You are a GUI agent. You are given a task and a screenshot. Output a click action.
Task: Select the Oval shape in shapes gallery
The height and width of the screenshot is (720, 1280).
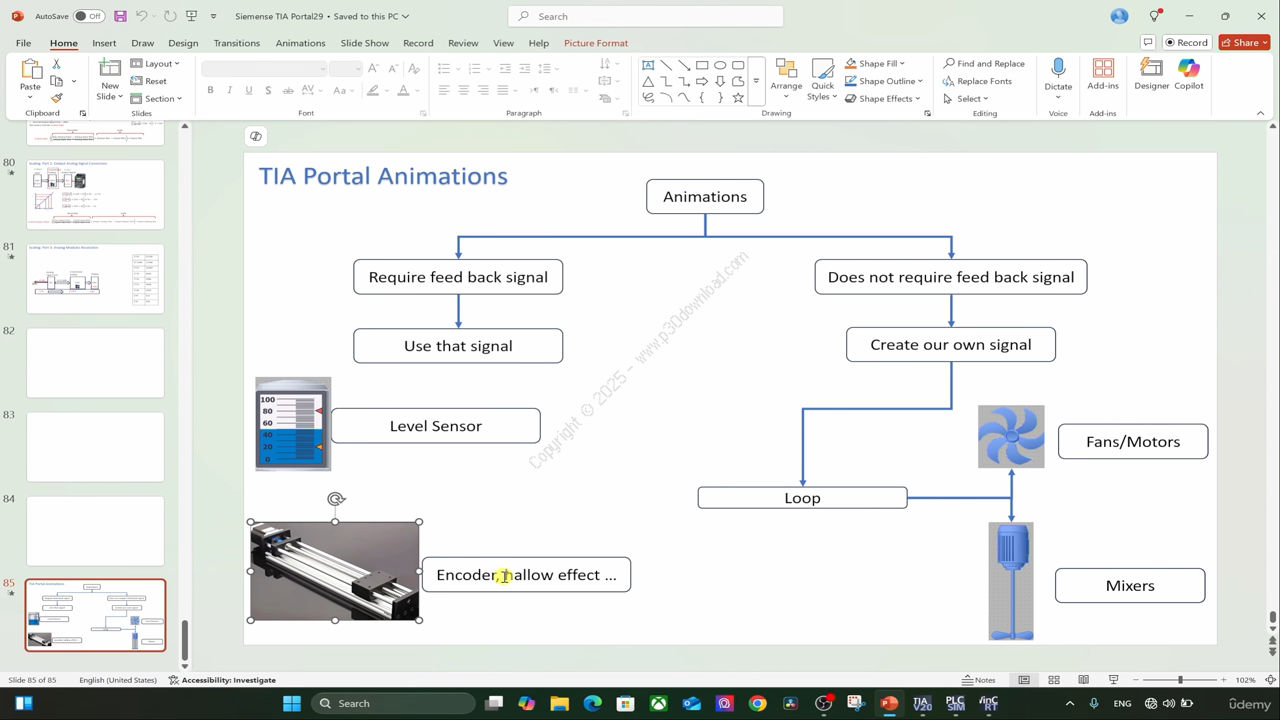[720, 65]
